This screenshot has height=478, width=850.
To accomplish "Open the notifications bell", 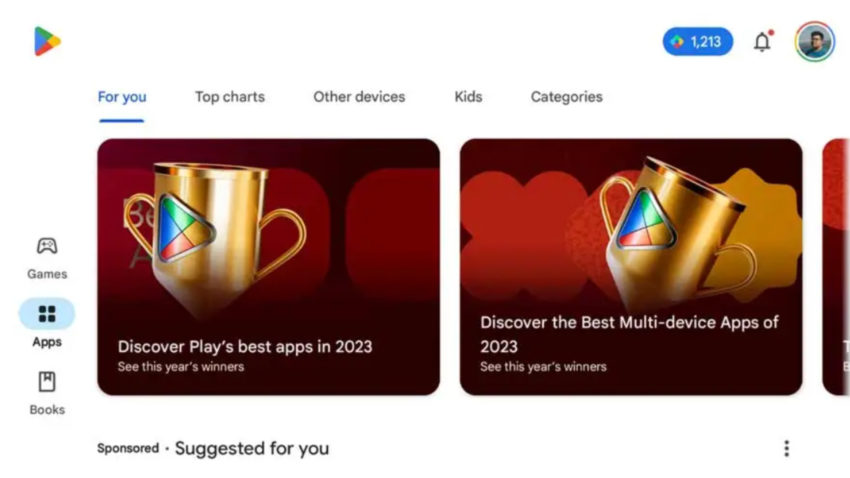I will pos(763,41).
